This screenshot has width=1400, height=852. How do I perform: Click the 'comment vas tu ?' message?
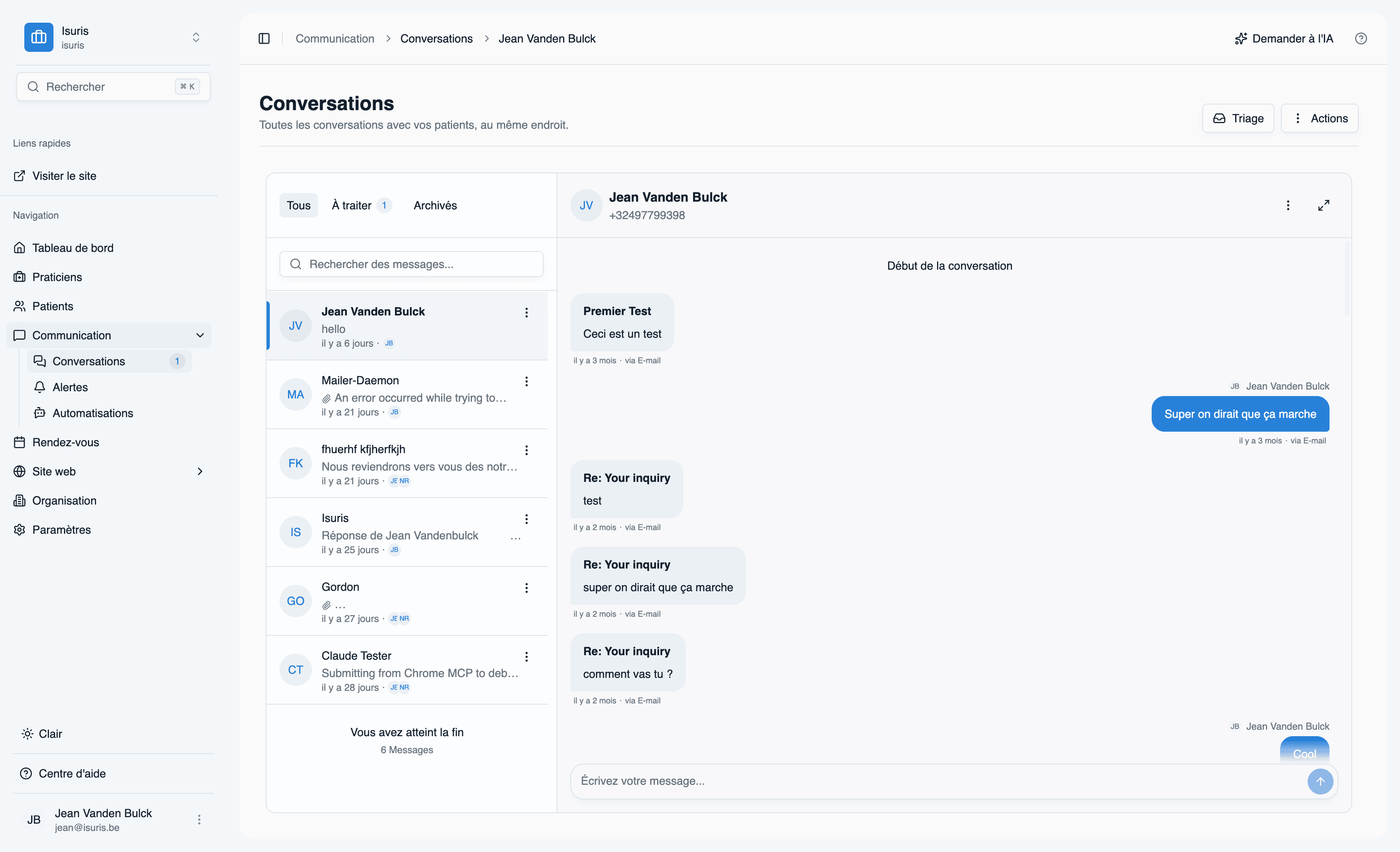point(628,662)
